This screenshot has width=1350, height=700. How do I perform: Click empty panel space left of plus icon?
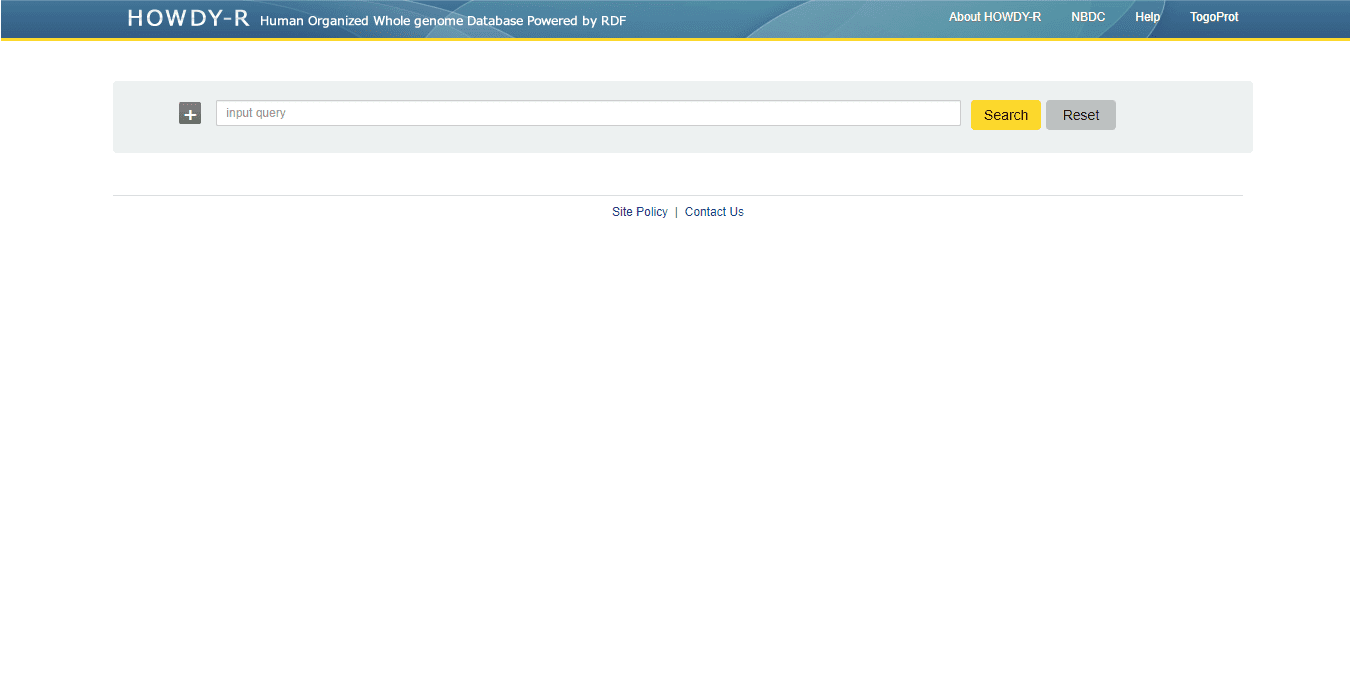click(145, 116)
